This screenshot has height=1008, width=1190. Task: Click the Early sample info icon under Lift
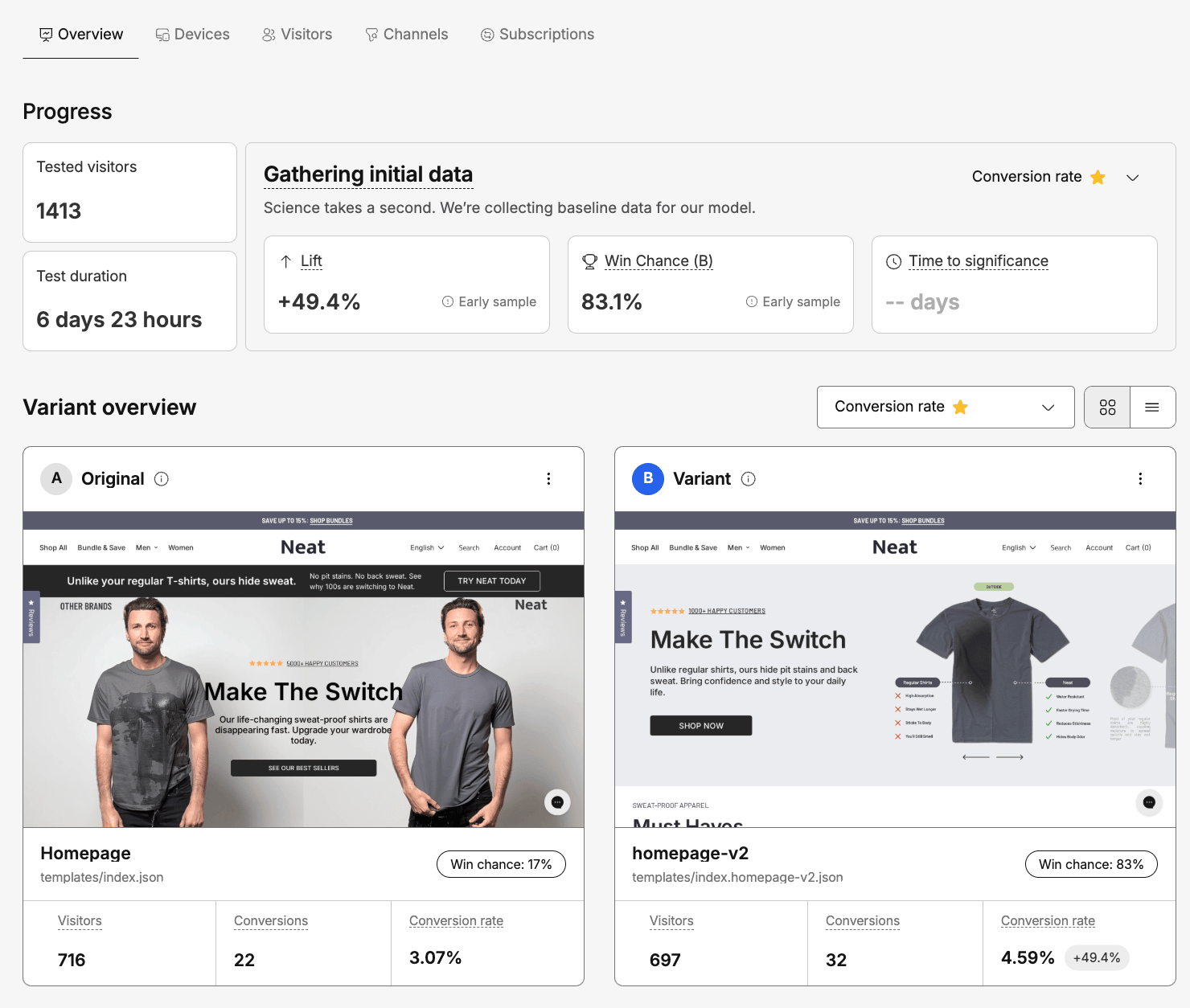tap(448, 301)
